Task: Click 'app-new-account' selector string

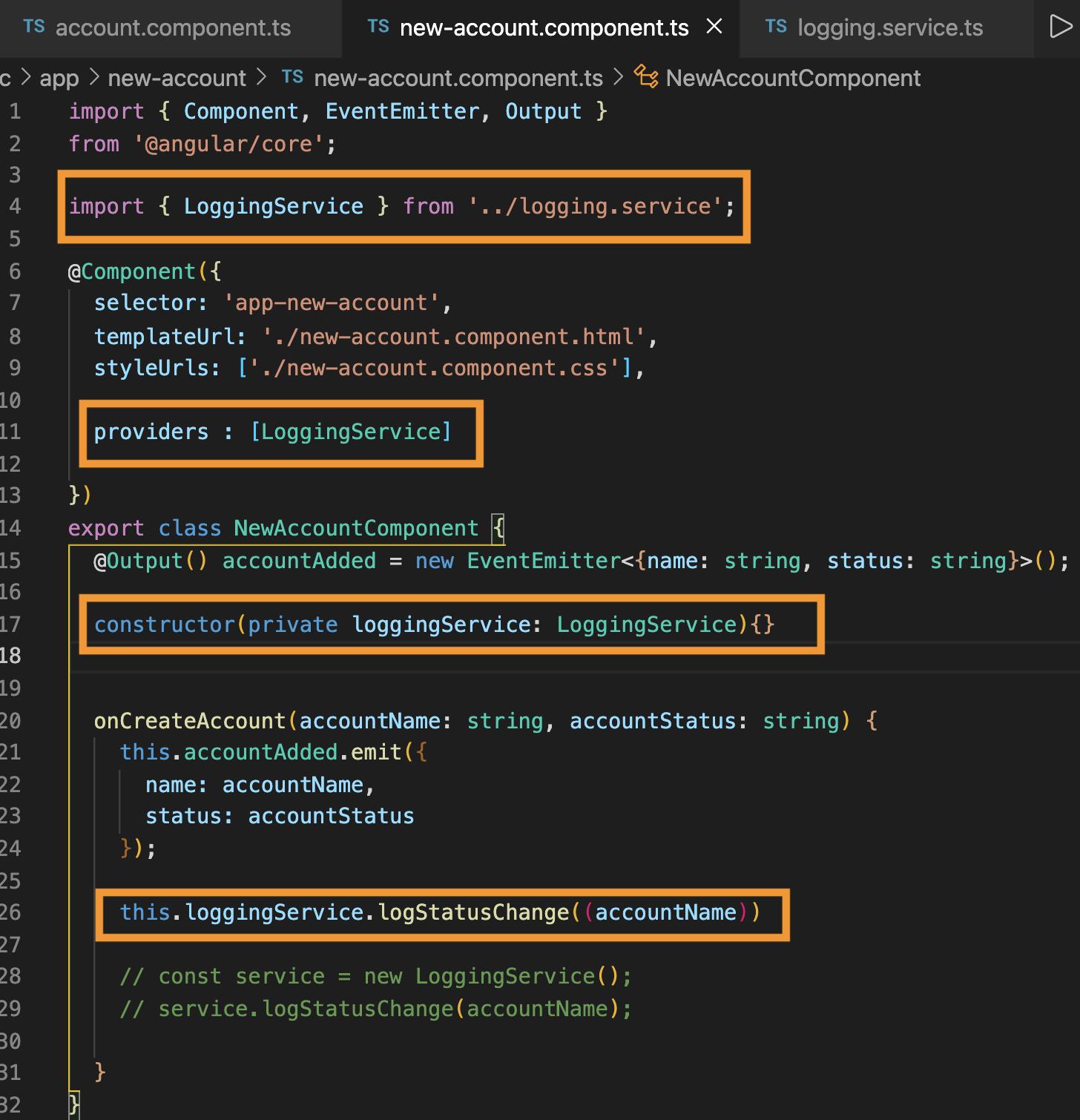Action: coord(332,303)
